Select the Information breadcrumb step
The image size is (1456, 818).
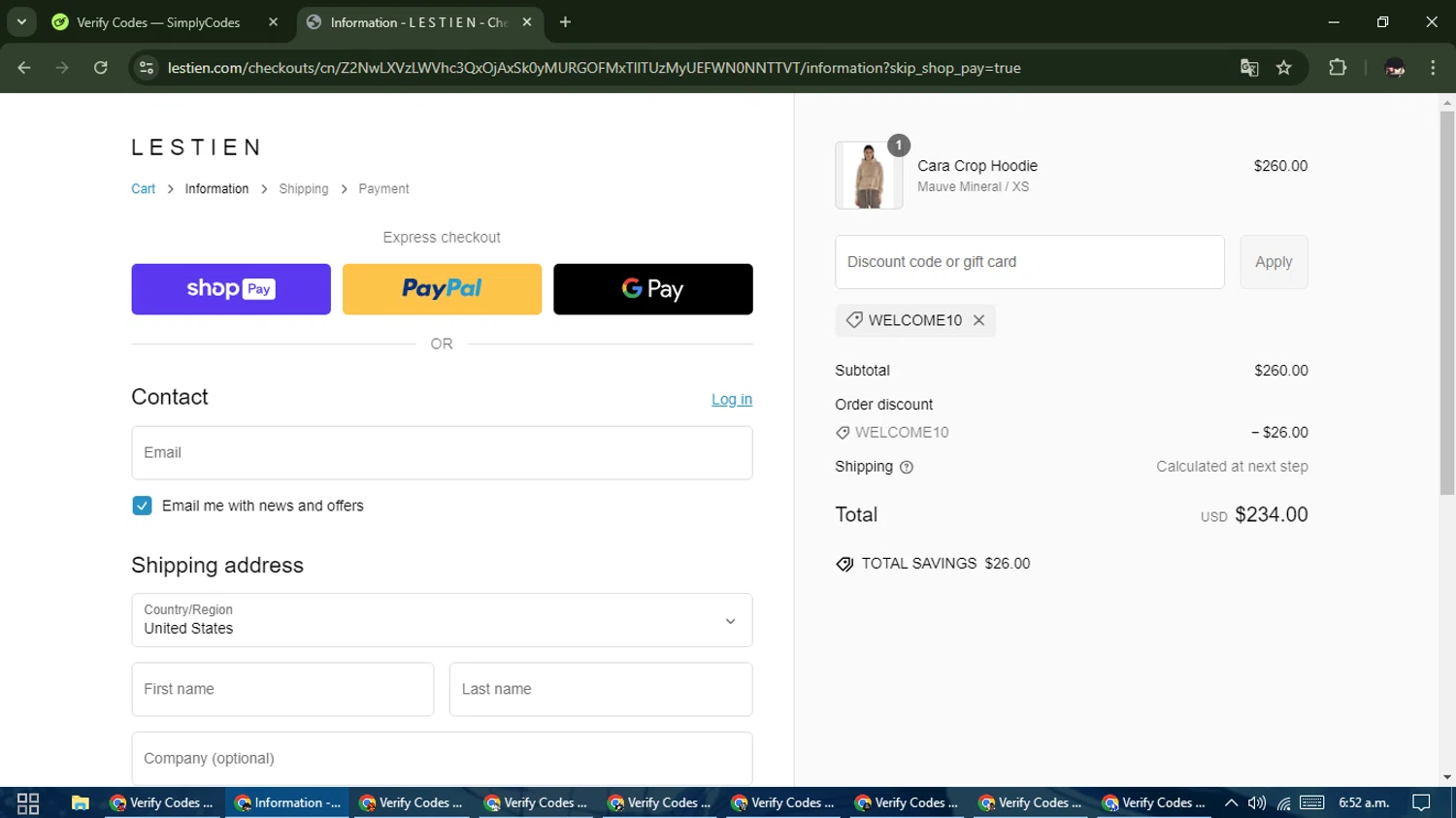click(x=216, y=189)
